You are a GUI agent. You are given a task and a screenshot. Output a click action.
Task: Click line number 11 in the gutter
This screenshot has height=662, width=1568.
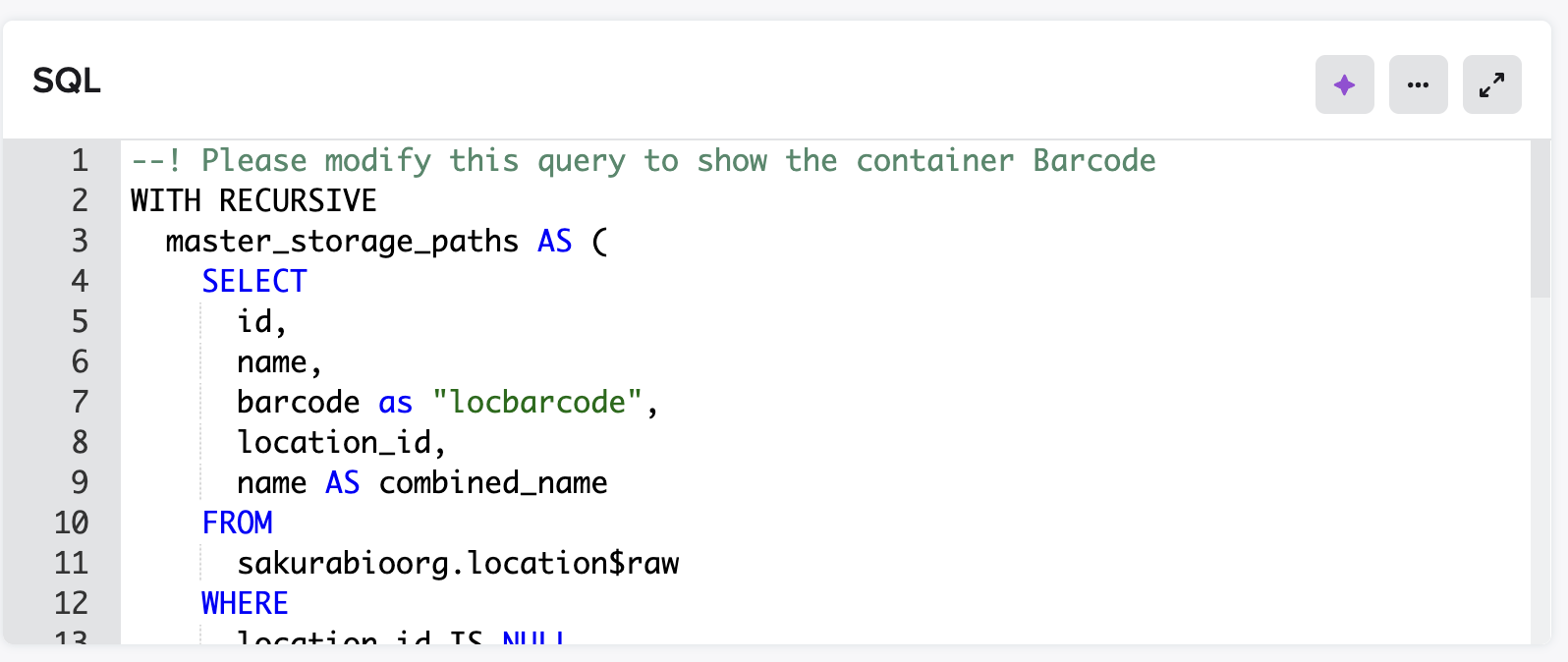point(71,564)
